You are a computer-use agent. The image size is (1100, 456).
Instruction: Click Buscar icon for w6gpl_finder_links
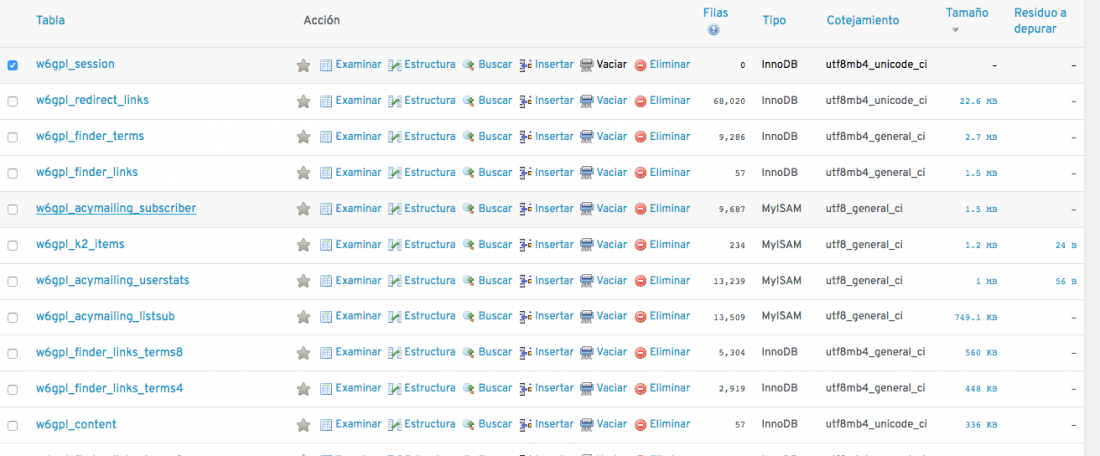click(x=469, y=173)
